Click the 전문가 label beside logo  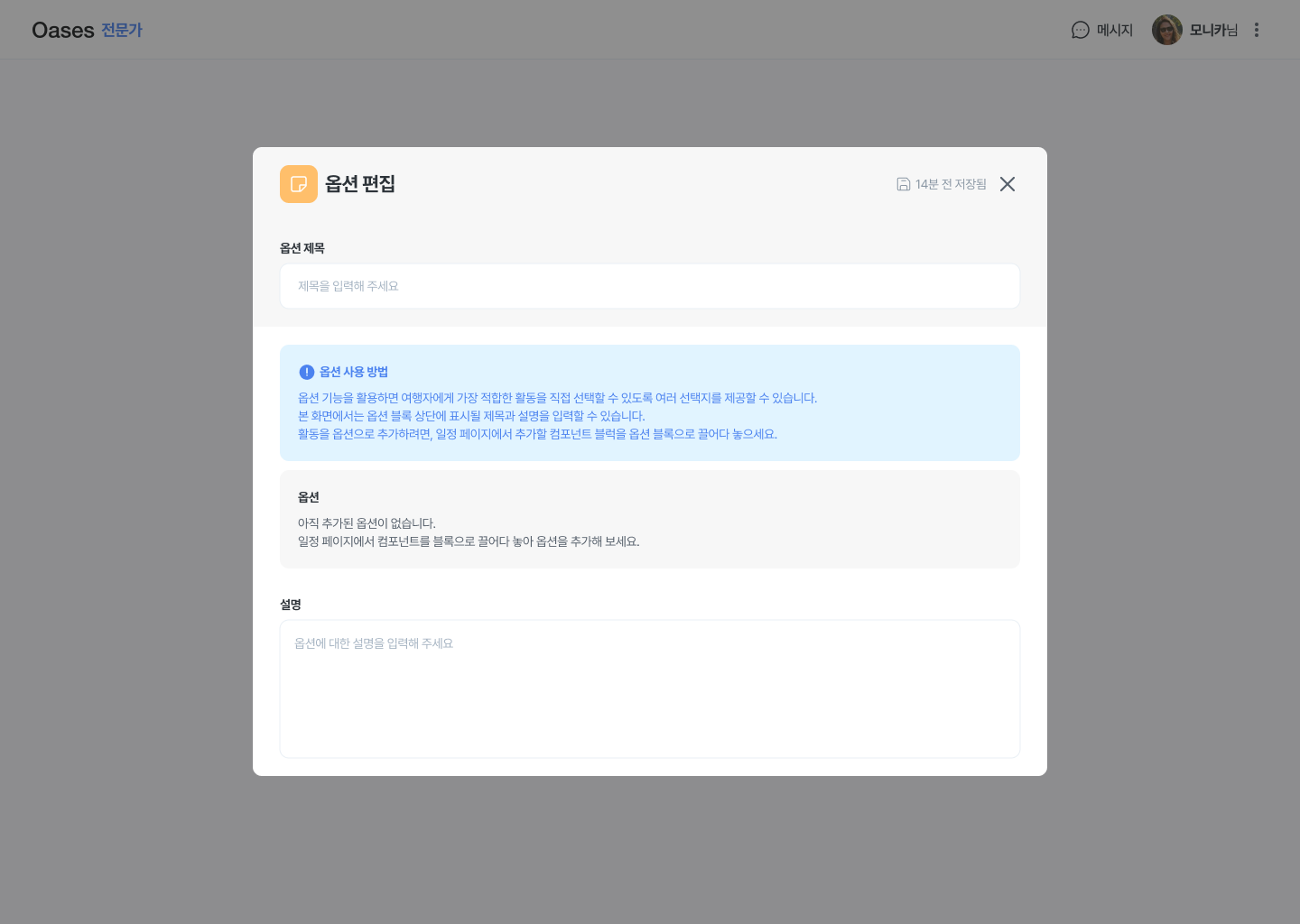[122, 30]
